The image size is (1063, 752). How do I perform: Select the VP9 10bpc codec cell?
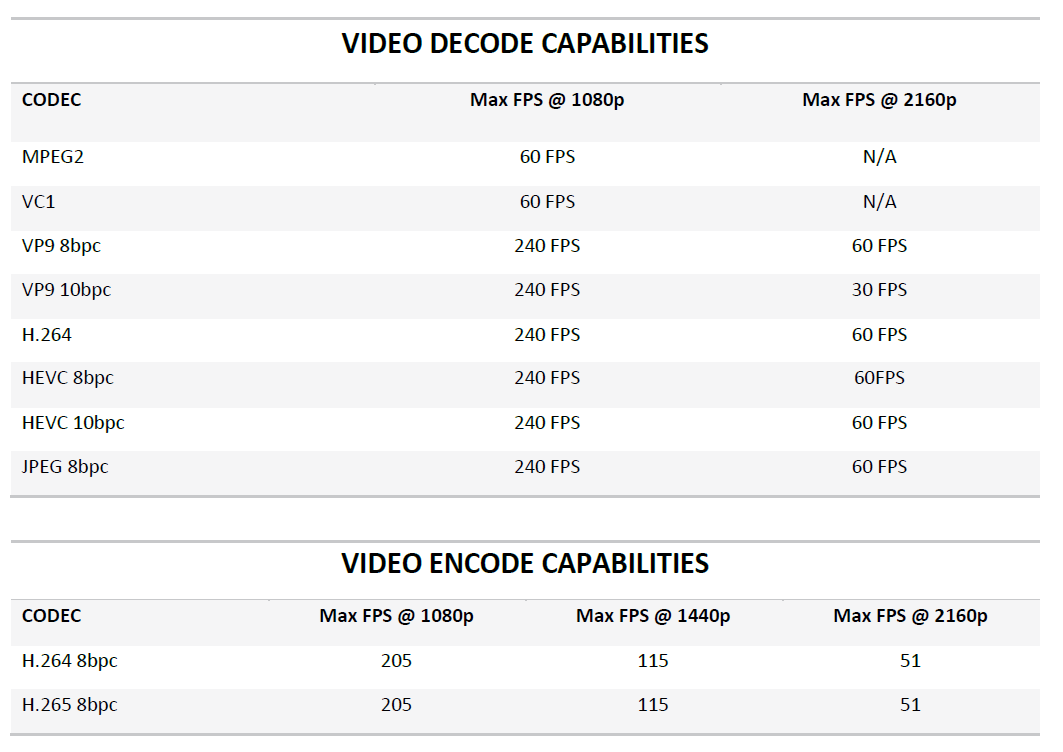tap(66, 290)
